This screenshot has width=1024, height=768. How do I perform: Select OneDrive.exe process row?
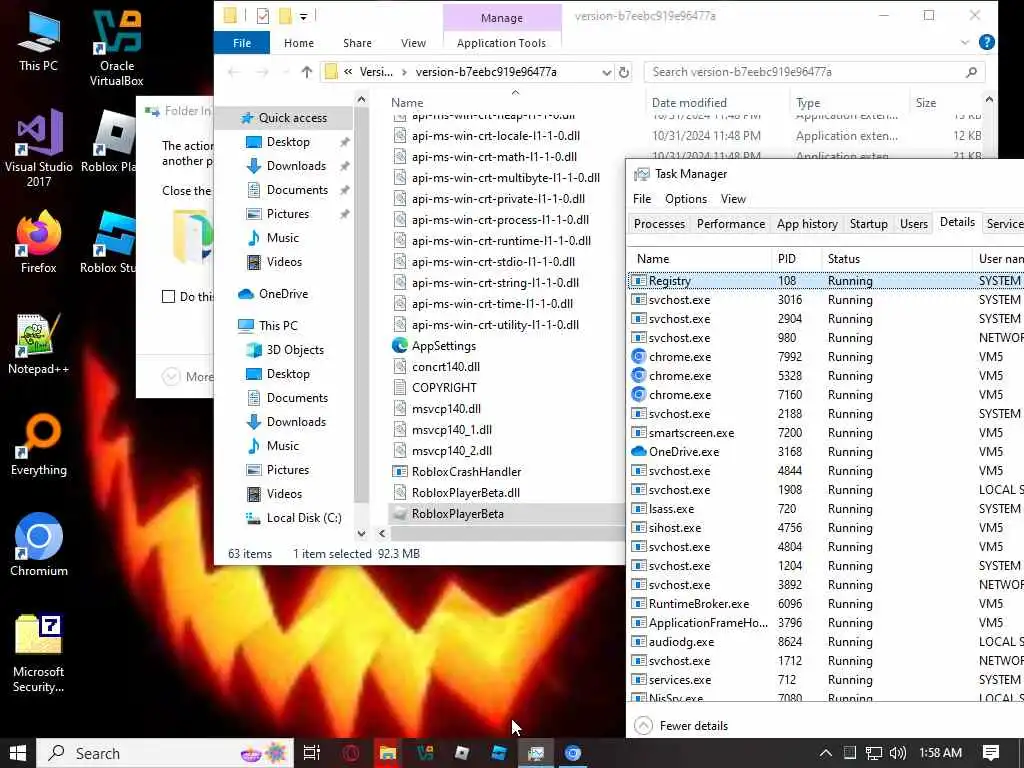(x=825, y=452)
